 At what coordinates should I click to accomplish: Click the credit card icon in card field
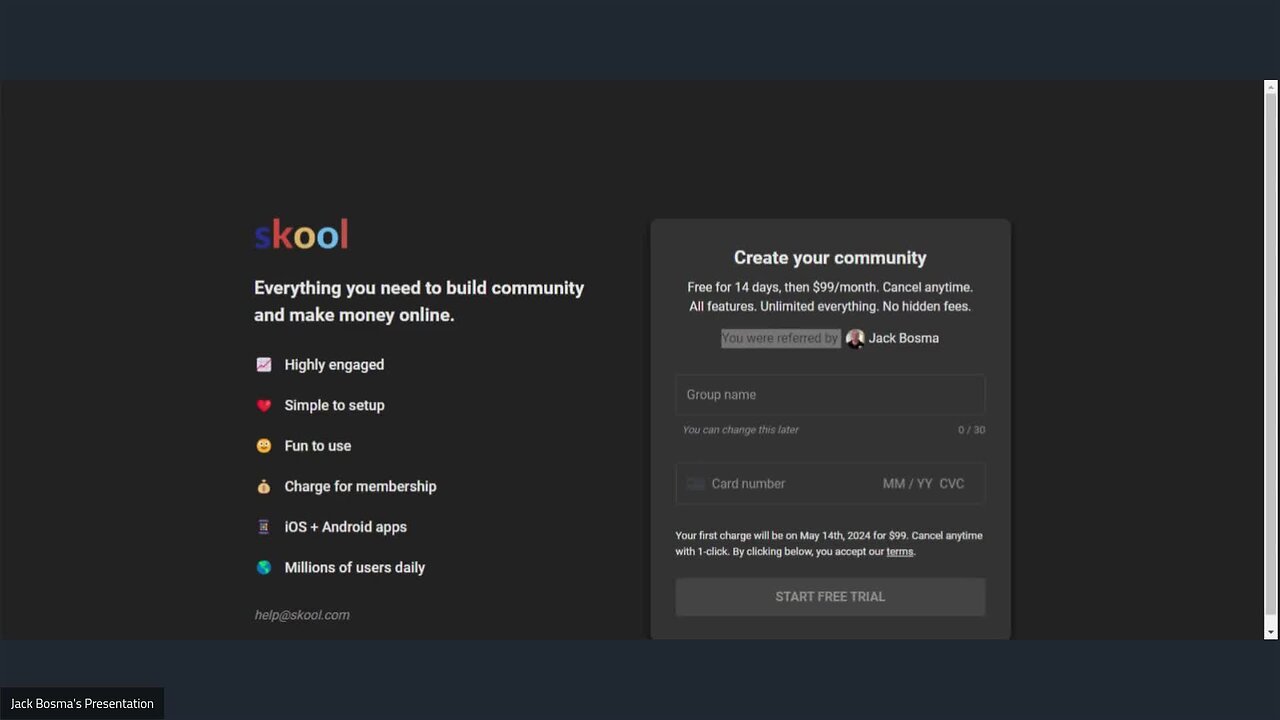coord(696,484)
